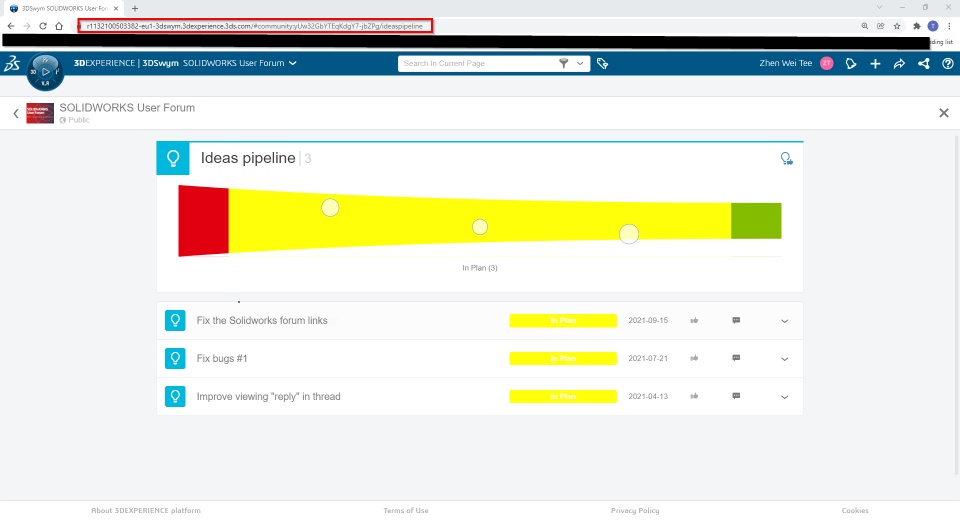The height and width of the screenshot is (520, 960).
Task: Click In Plan status of Fix bugs #1
Action: 563,358
